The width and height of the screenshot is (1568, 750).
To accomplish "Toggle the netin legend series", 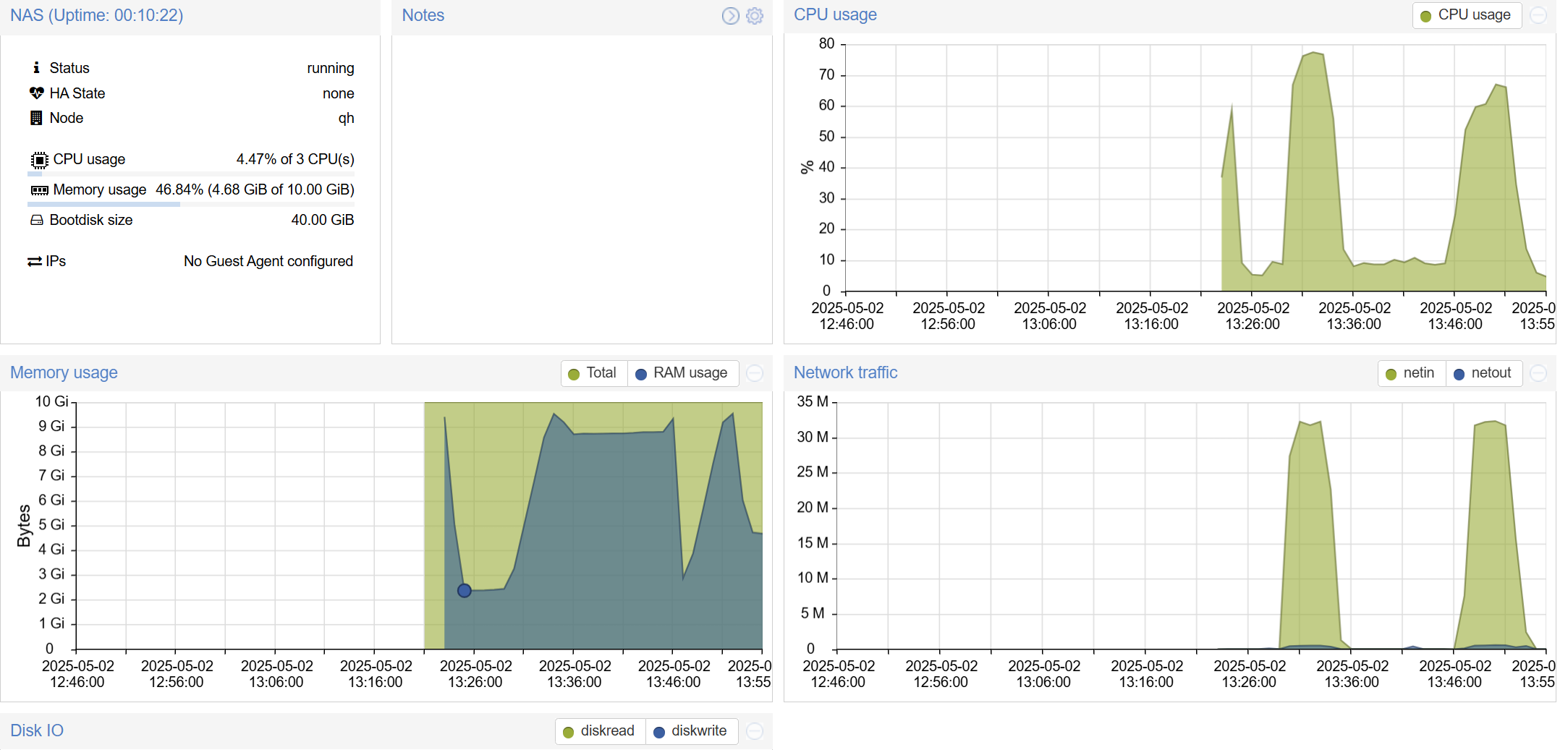I will (x=1411, y=373).
